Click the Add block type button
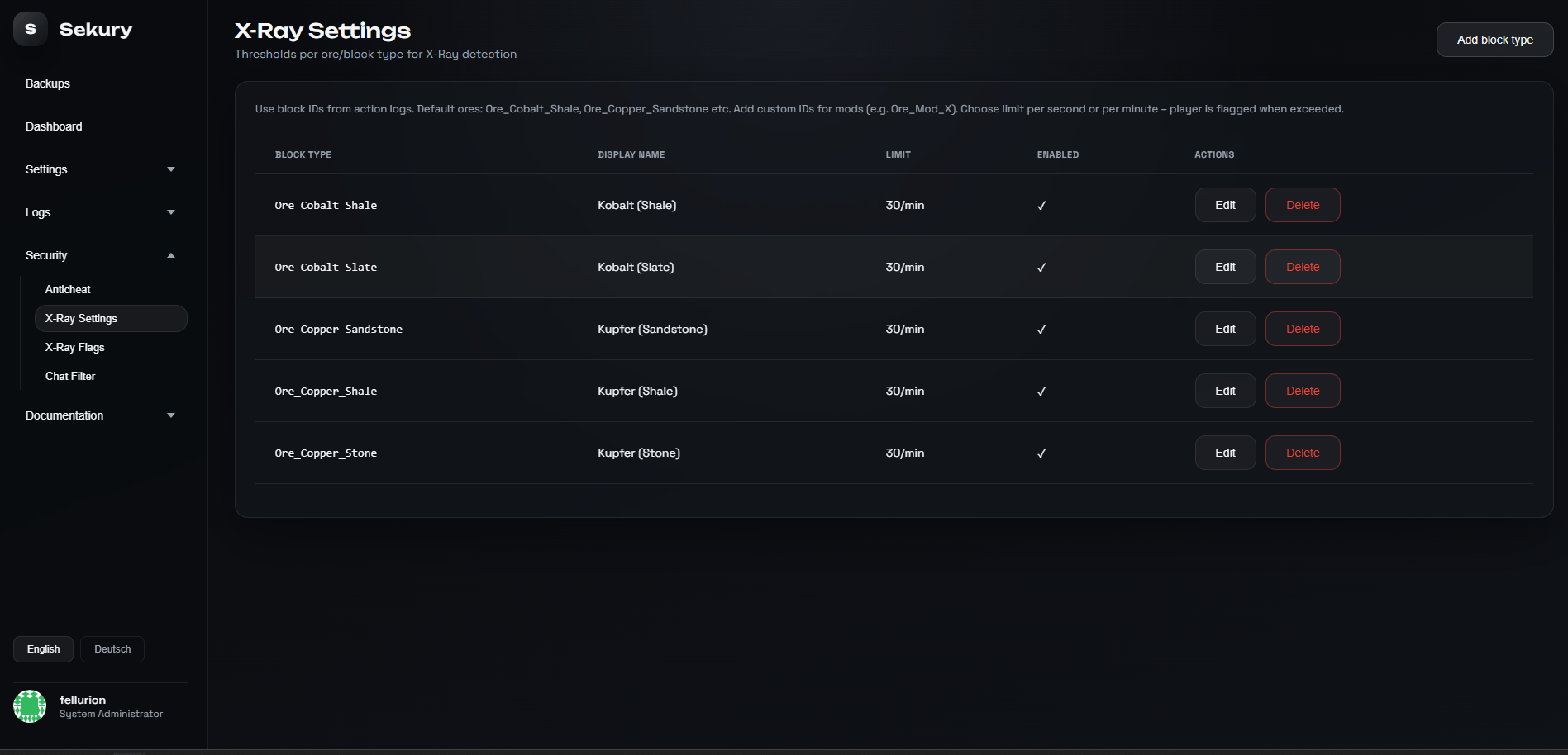1568x755 pixels. pos(1494,40)
